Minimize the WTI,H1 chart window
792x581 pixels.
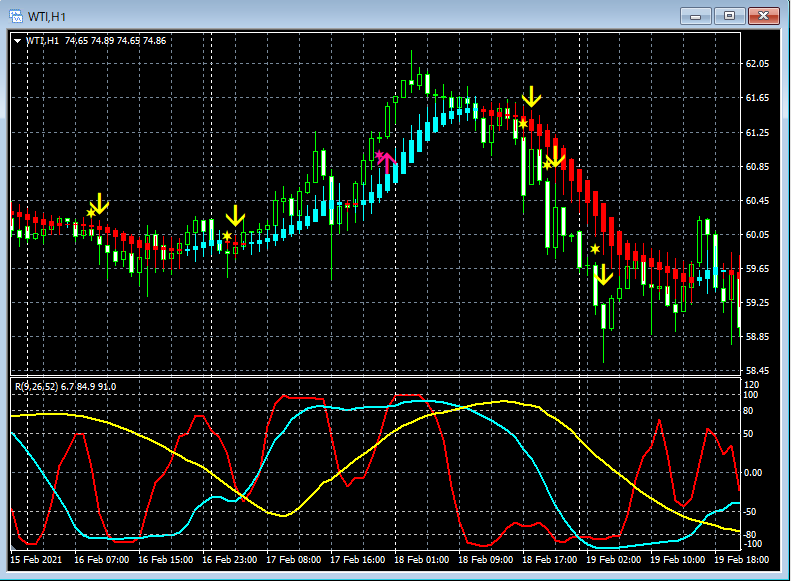697,16
